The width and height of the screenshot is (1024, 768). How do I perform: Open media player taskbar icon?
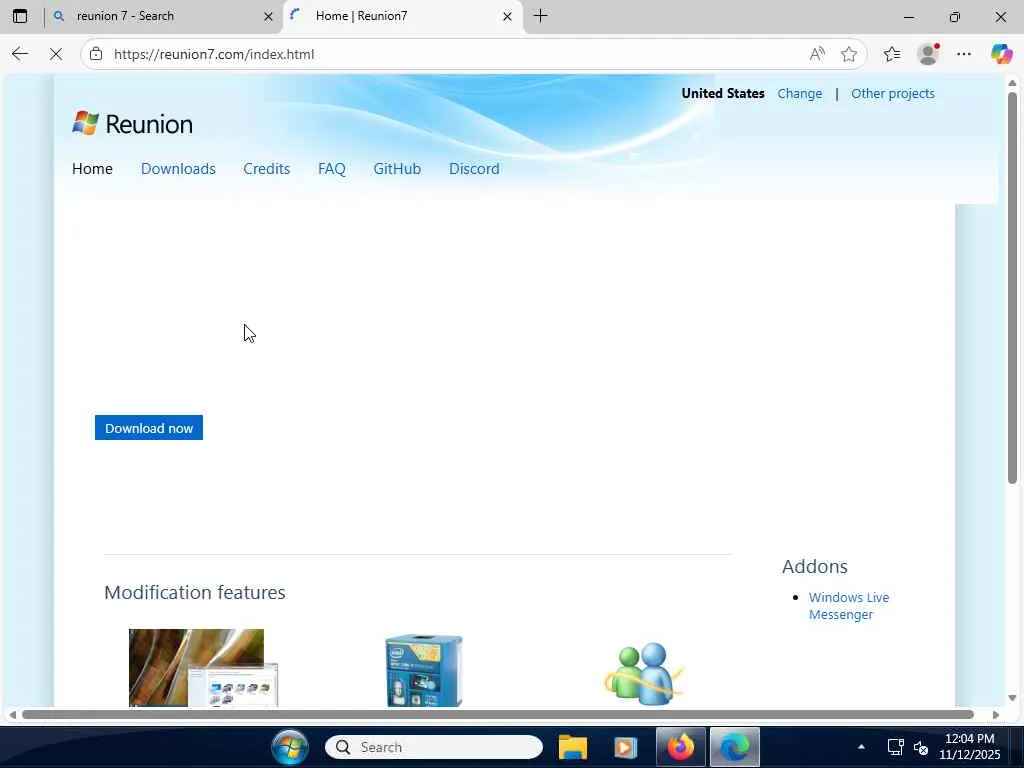[x=625, y=747]
